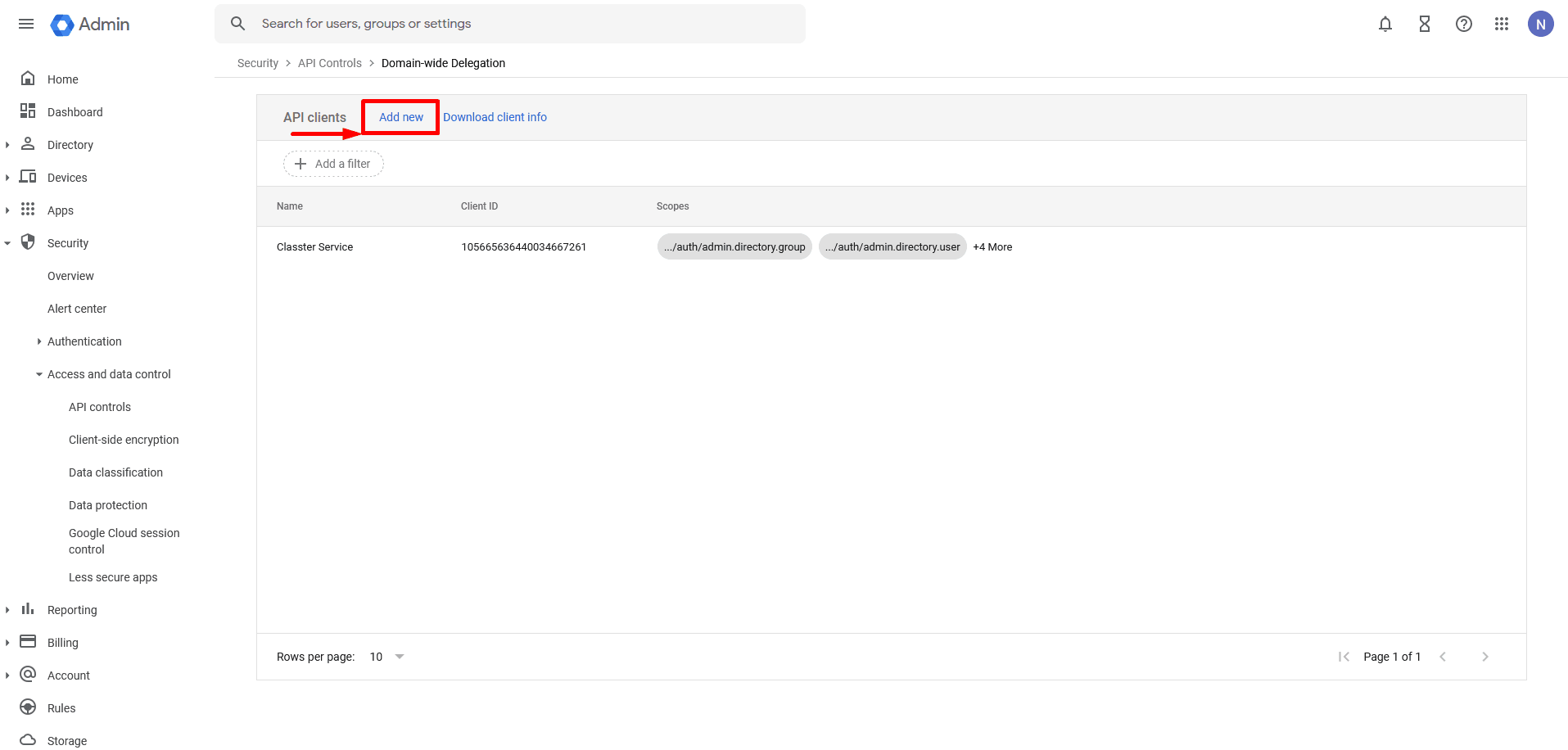
Task: Expand the Reporting section arrow
Action: [7, 610]
